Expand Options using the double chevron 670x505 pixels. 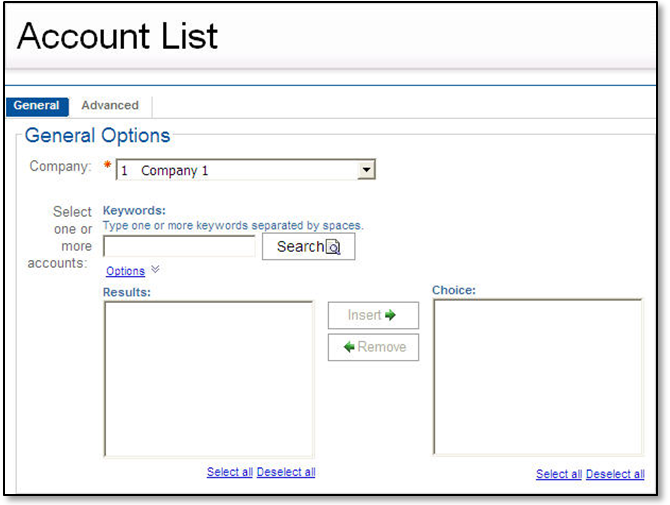pos(155,270)
